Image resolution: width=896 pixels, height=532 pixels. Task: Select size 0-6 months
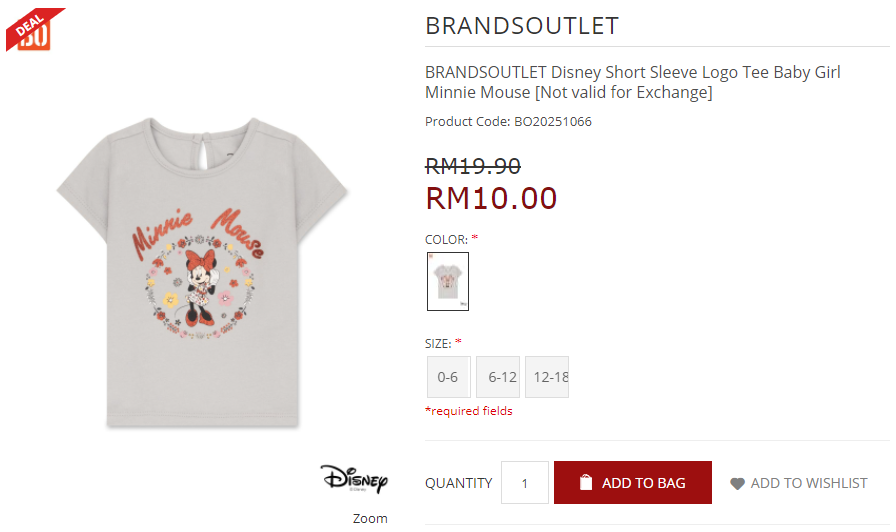click(448, 377)
